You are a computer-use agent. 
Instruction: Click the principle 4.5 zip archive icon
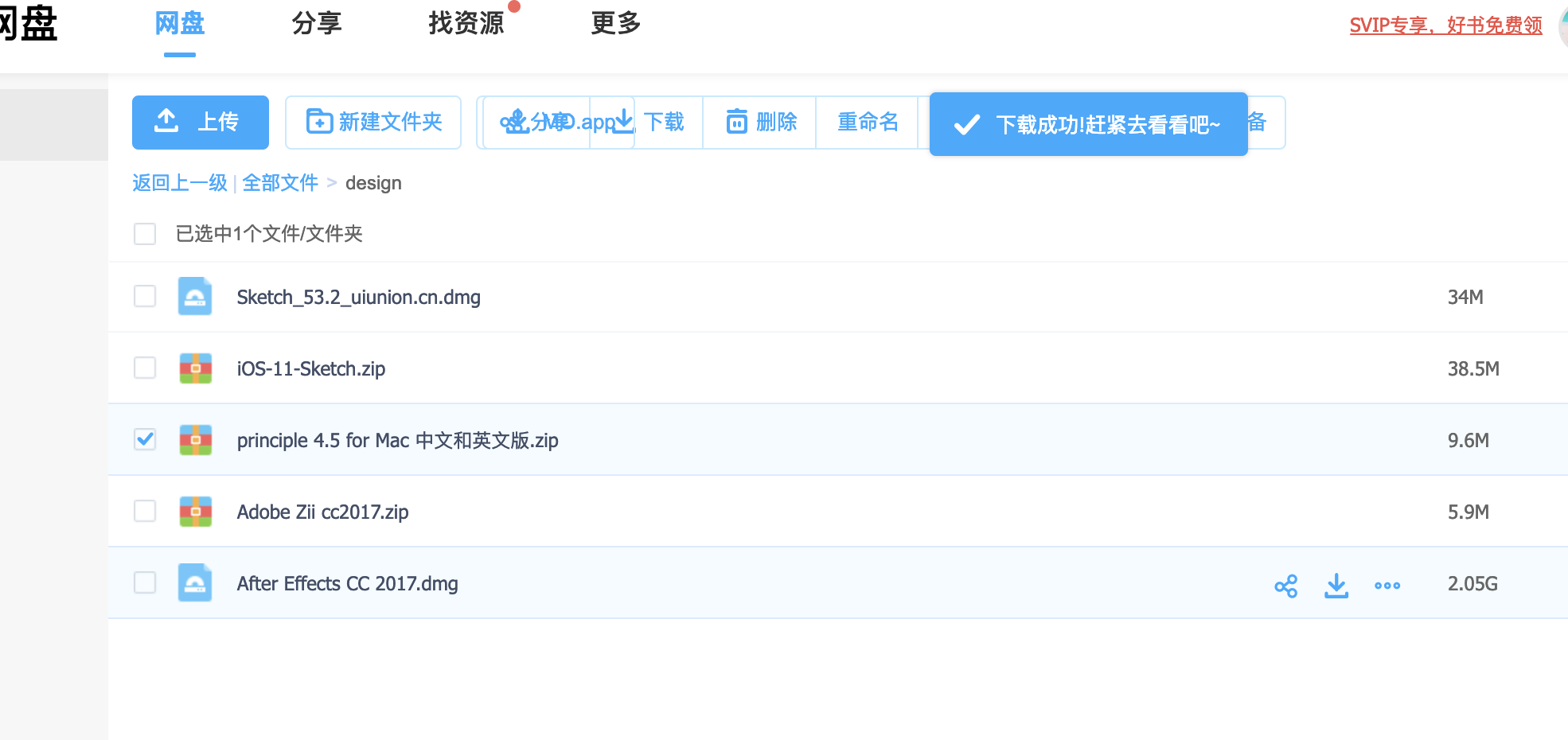[x=195, y=440]
